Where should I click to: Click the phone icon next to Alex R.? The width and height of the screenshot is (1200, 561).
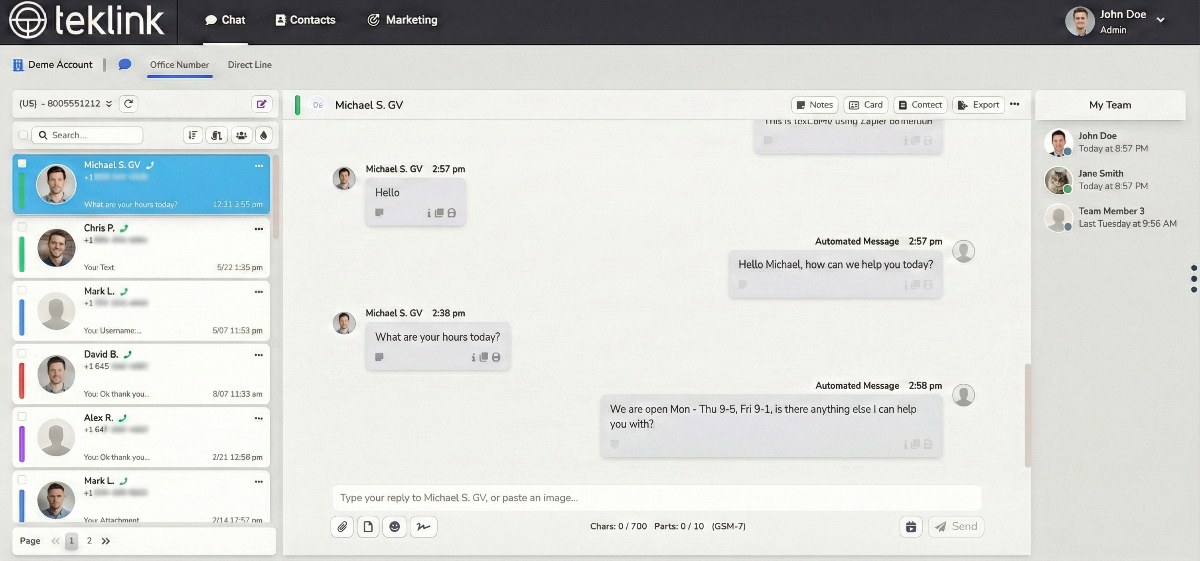(x=122, y=417)
